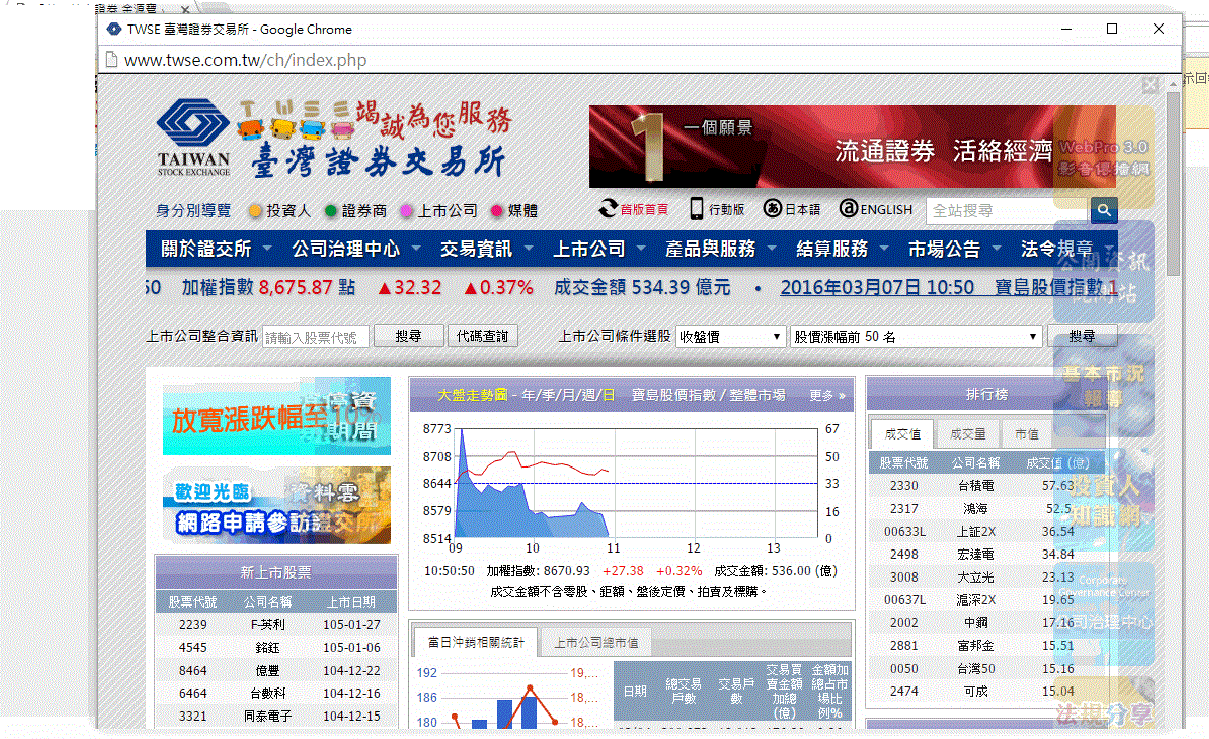Open the 收盤價 condition dropdown
The image size is (1209, 739).
729,336
